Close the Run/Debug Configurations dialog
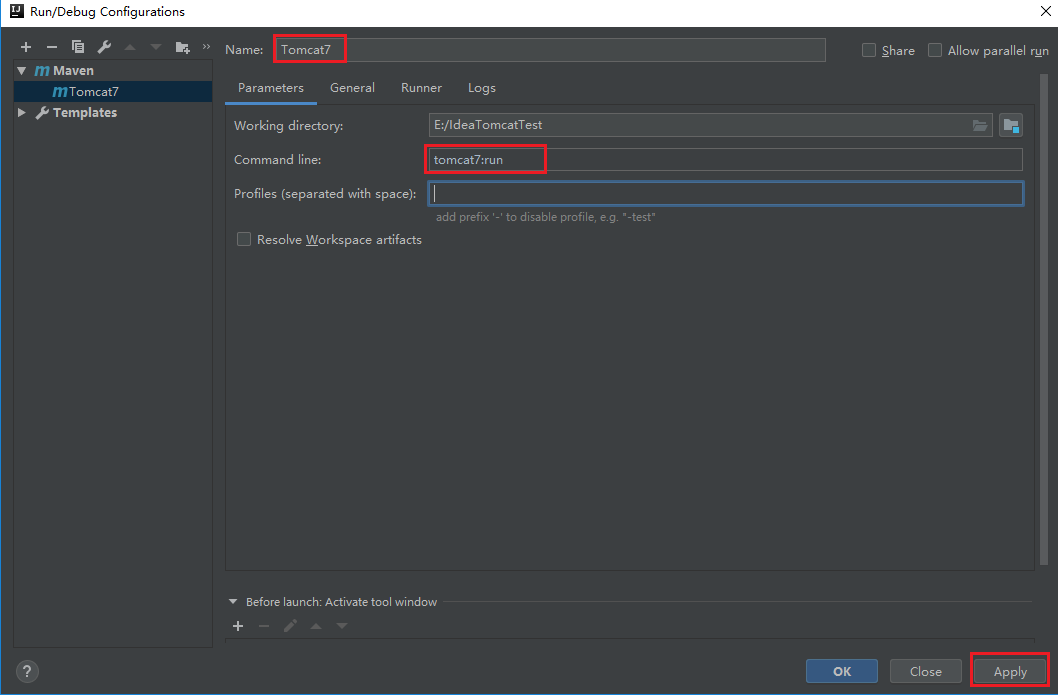 (x=1045, y=11)
